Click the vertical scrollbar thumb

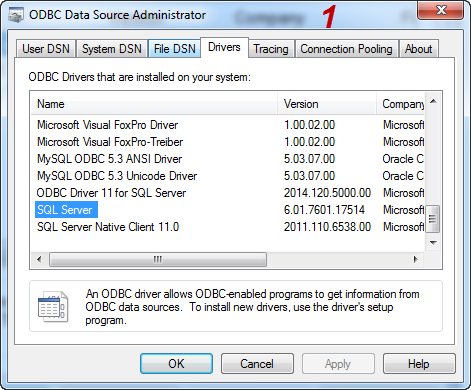[x=433, y=219]
